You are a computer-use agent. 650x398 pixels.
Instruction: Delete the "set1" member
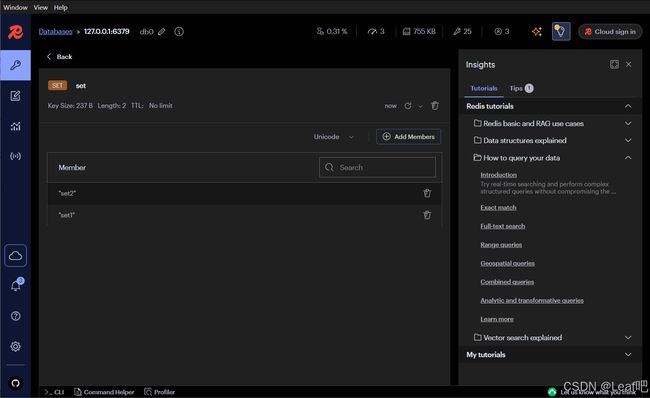427,215
